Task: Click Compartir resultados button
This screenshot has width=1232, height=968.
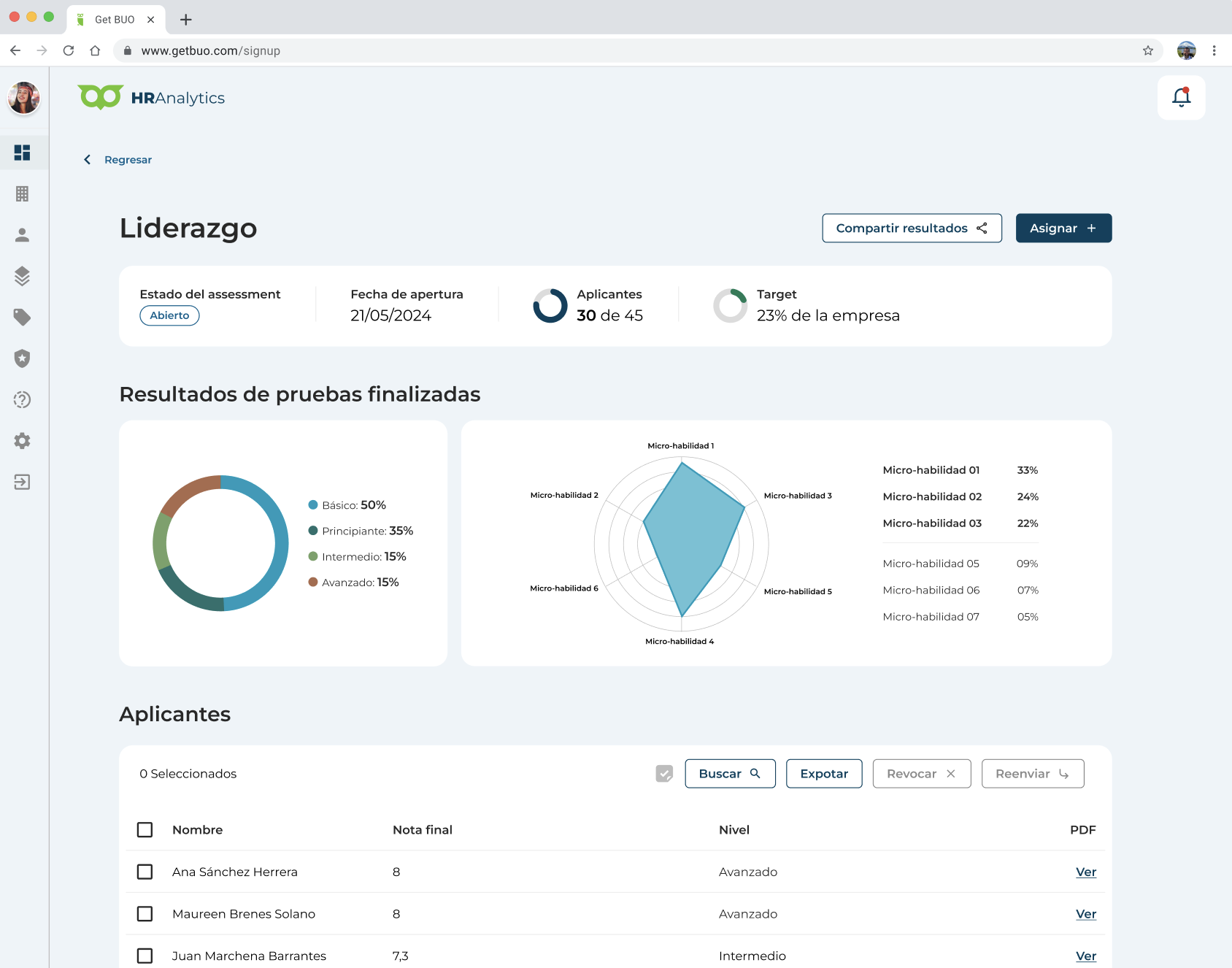Action: (x=912, y=228)
